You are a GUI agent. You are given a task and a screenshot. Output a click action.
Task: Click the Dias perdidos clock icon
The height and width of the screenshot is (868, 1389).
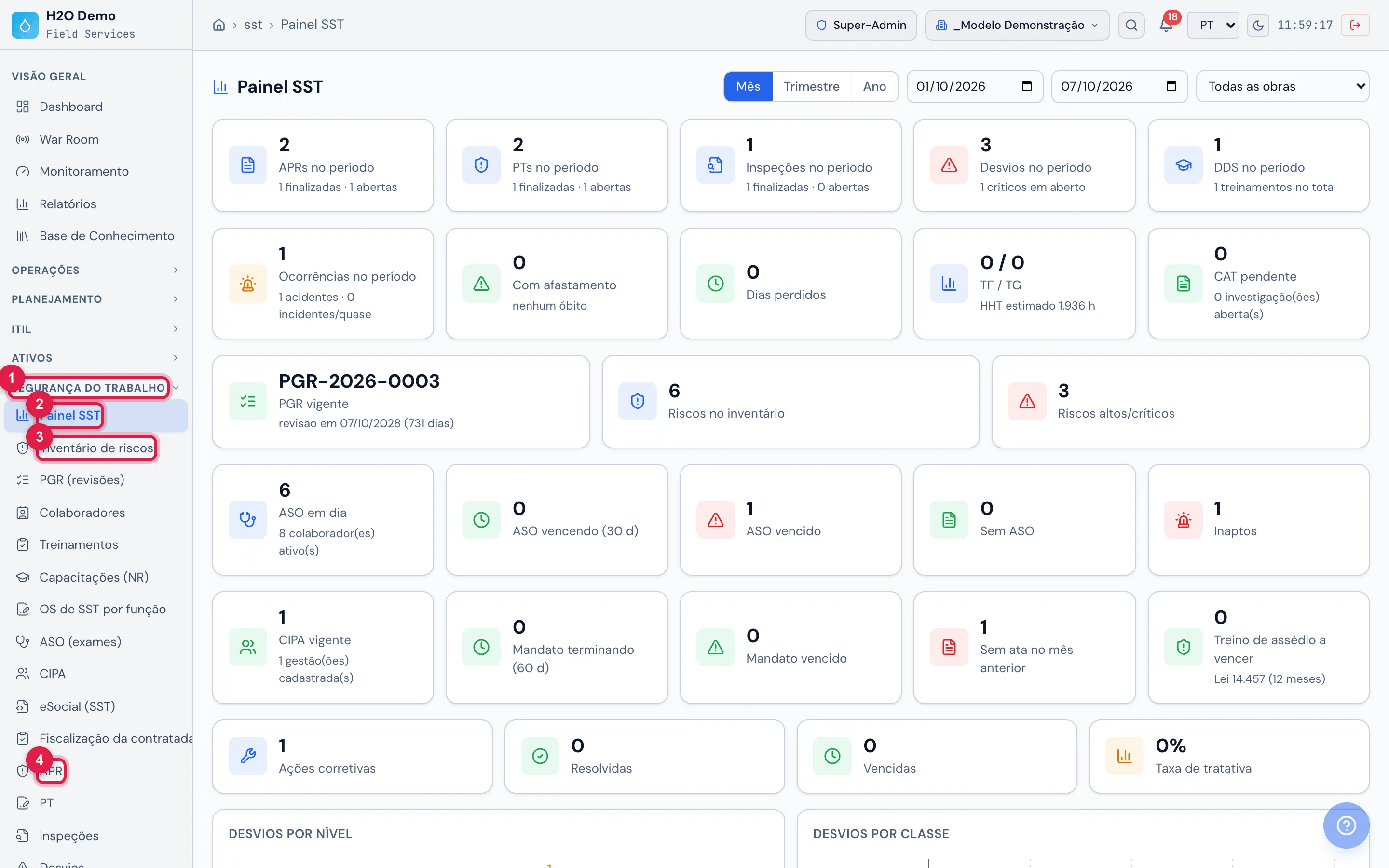click(715, 284)
